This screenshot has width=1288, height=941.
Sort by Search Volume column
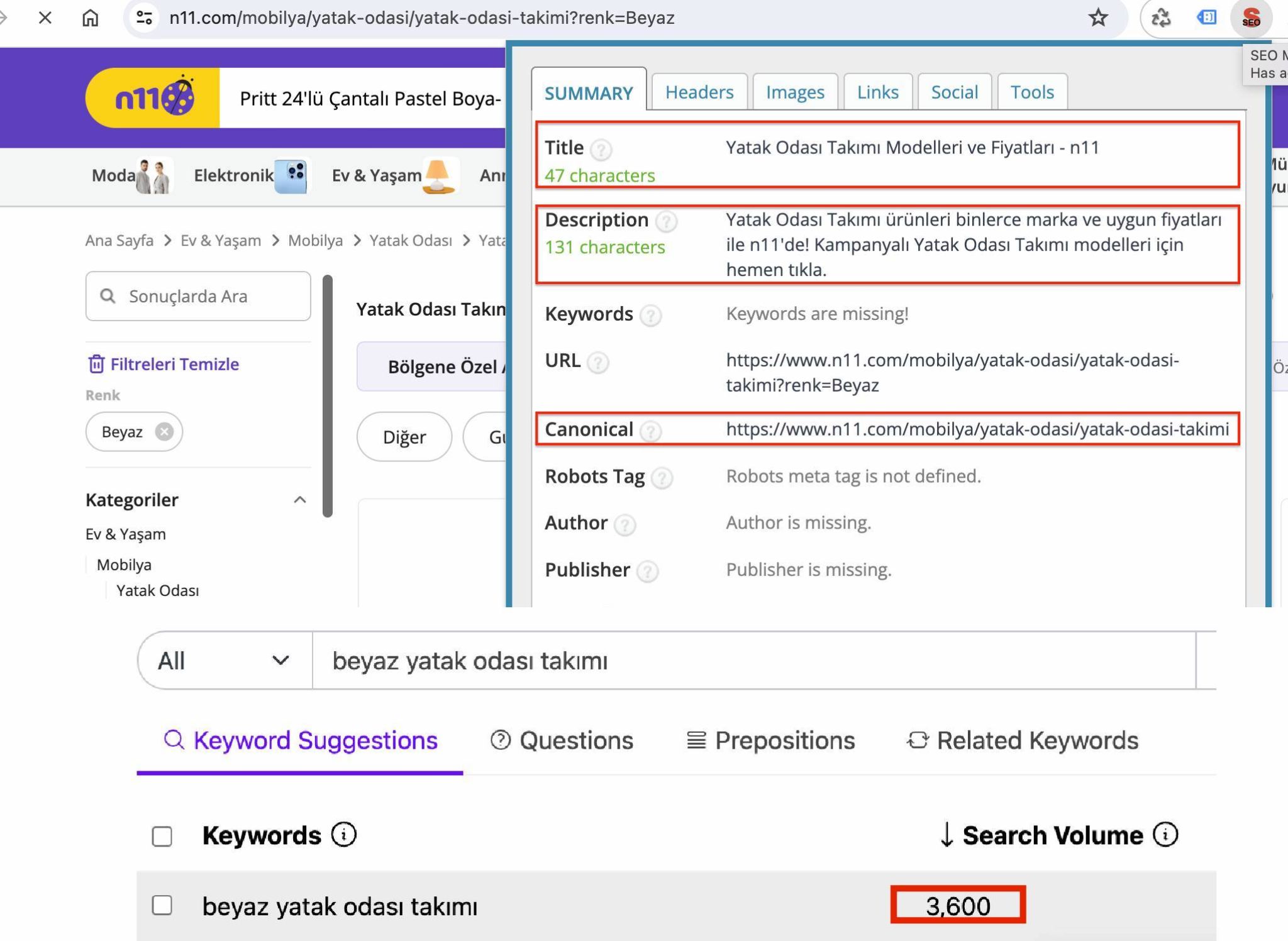click(x=1052, y=835)
